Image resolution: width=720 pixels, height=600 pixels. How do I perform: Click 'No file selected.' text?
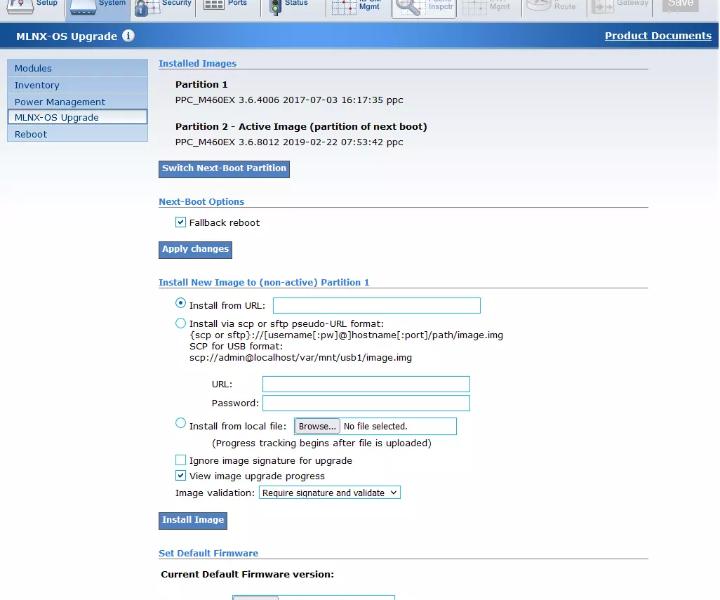(x=375, y=426)
